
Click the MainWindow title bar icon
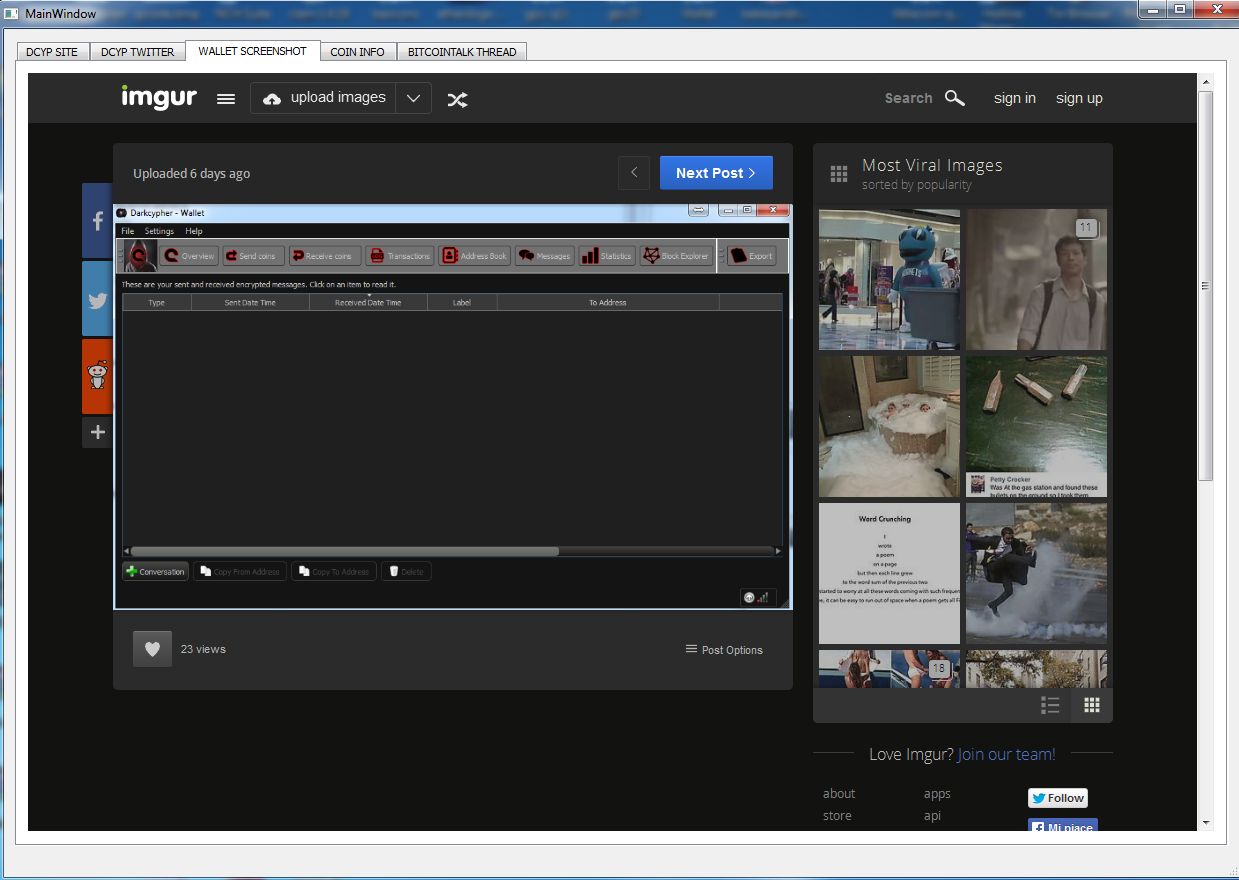tap(11, 13)
